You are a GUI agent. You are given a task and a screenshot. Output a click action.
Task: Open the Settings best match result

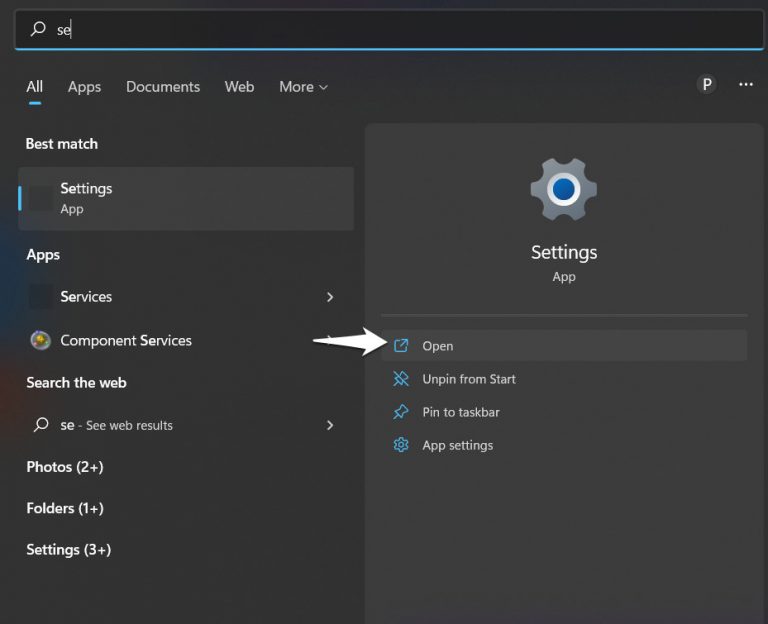tap(186, 198)
